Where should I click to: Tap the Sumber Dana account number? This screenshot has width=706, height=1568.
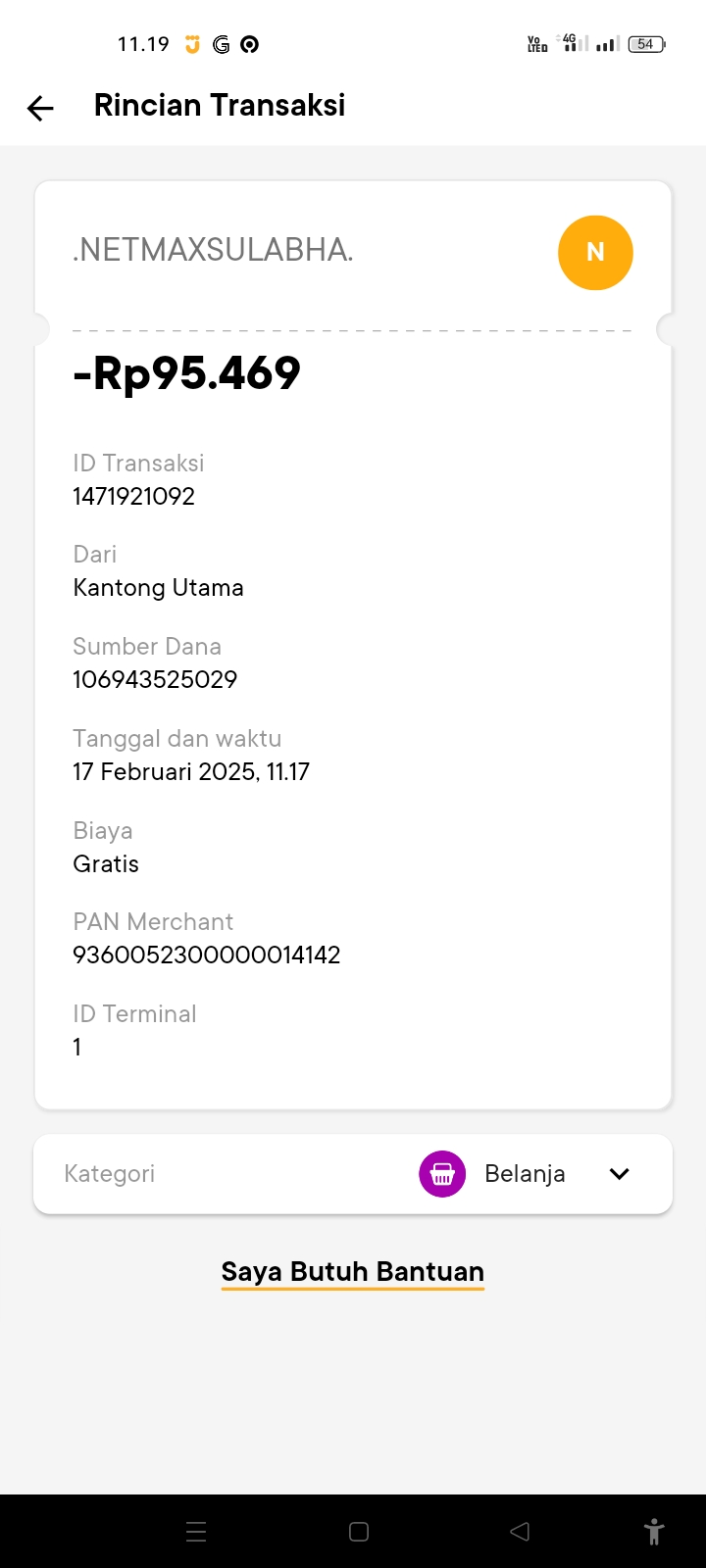pos(155,680)
